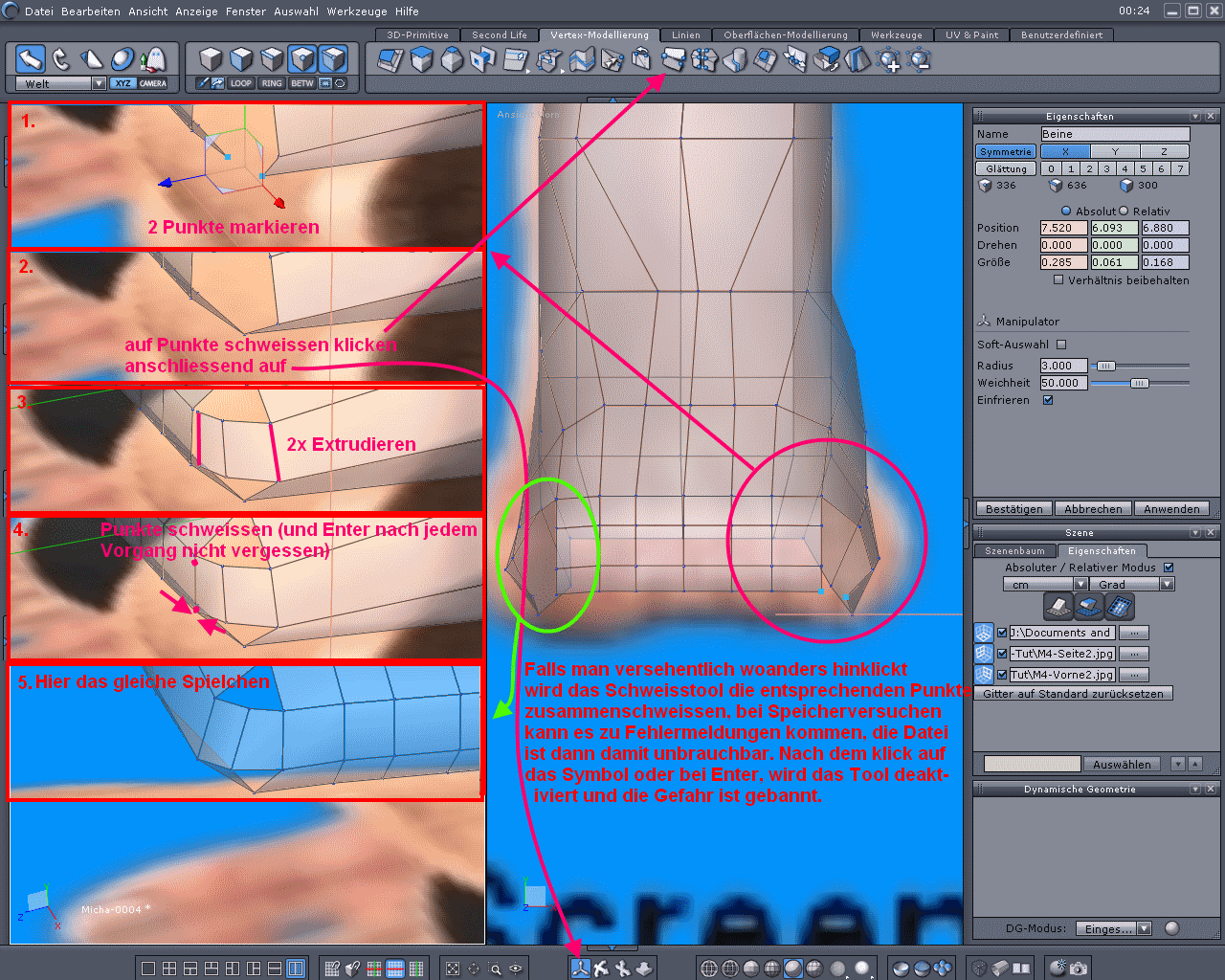Toggle the XYZ axis mode
This screenshot has height=980, width=1225.
(x=123, y=83)
